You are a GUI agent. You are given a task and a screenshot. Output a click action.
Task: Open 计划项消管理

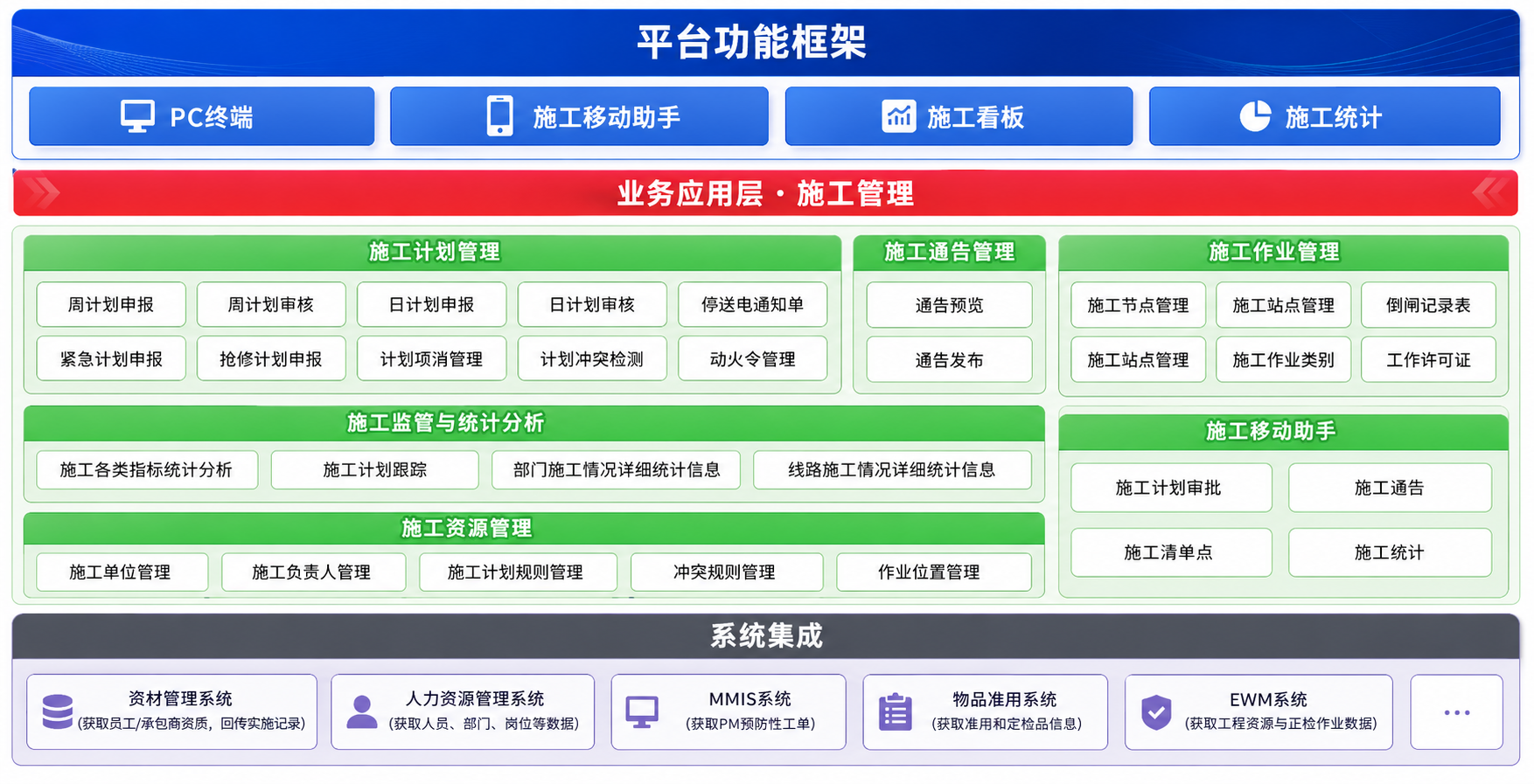pos(431,358)
